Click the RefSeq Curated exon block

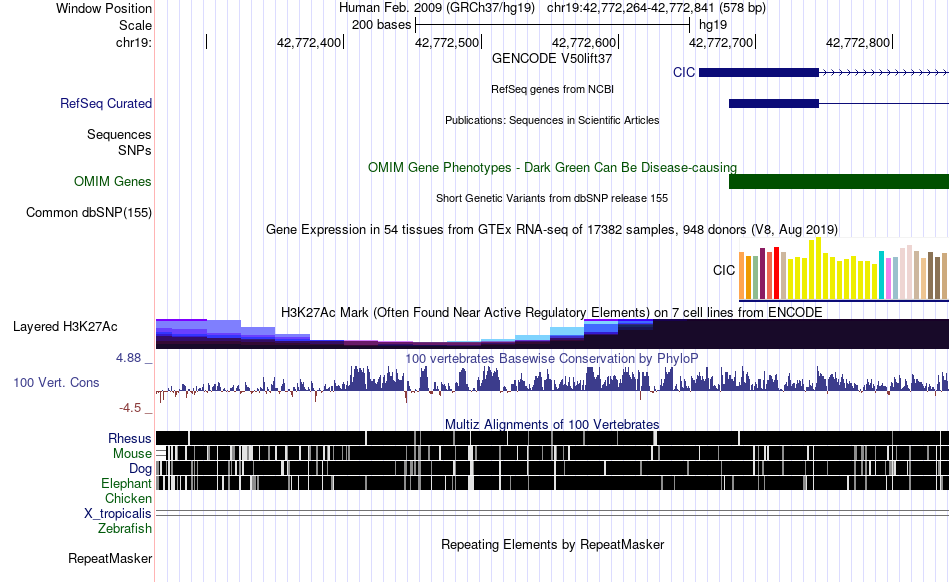[x=774, y=104]
